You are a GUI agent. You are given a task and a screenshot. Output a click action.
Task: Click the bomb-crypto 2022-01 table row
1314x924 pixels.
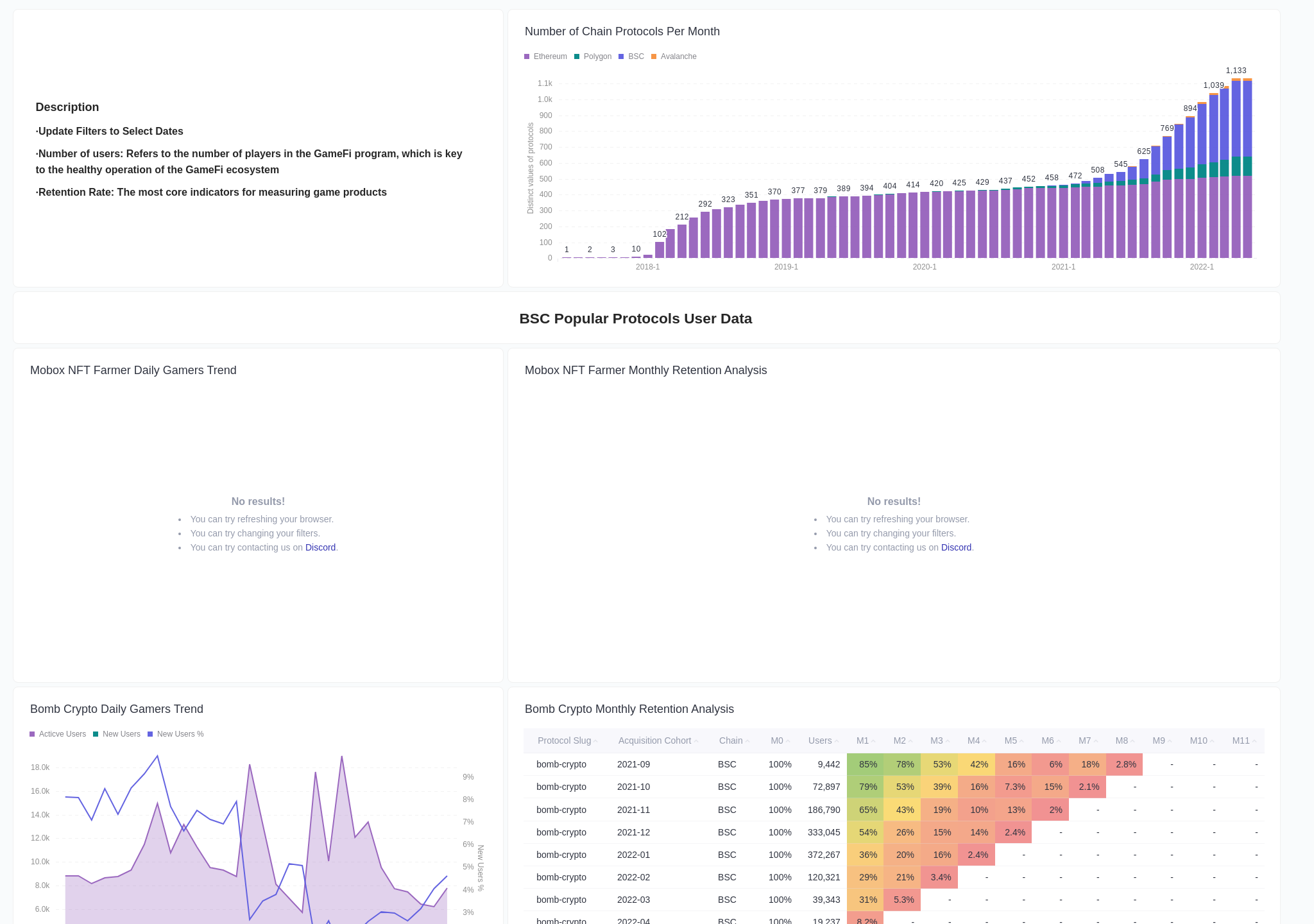[706, 855]
